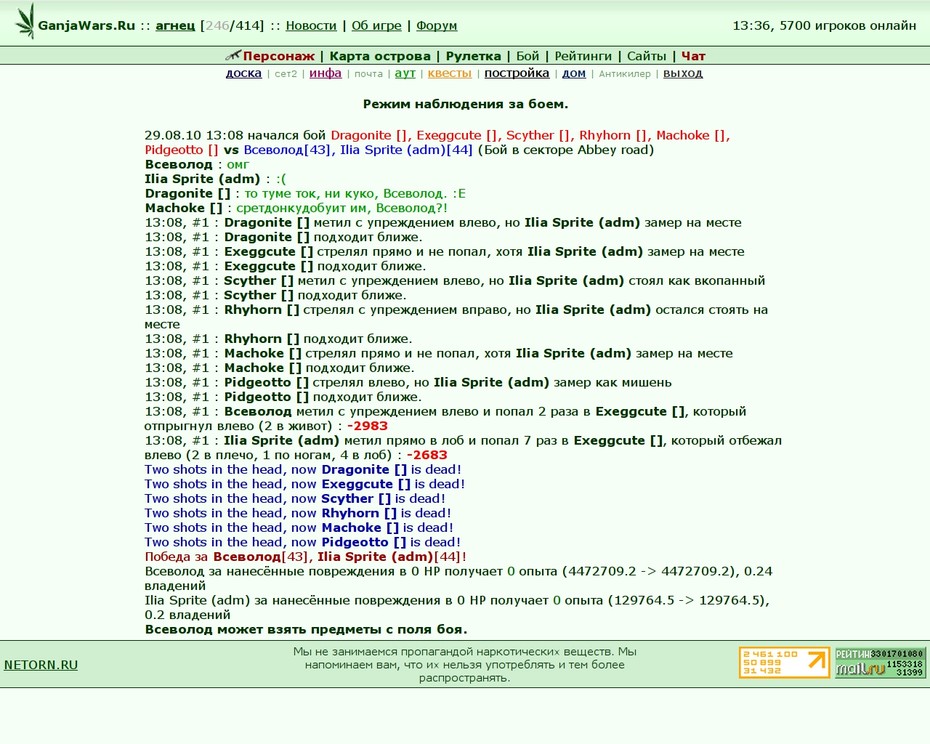Click the выход logout link
The width and height of the screenshot is (930, 744).
click(x=683, y=73)
